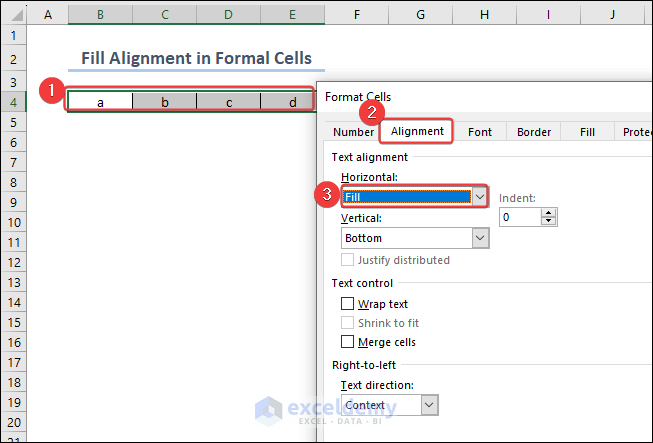Switch to the Number tab

coord(353,132)
